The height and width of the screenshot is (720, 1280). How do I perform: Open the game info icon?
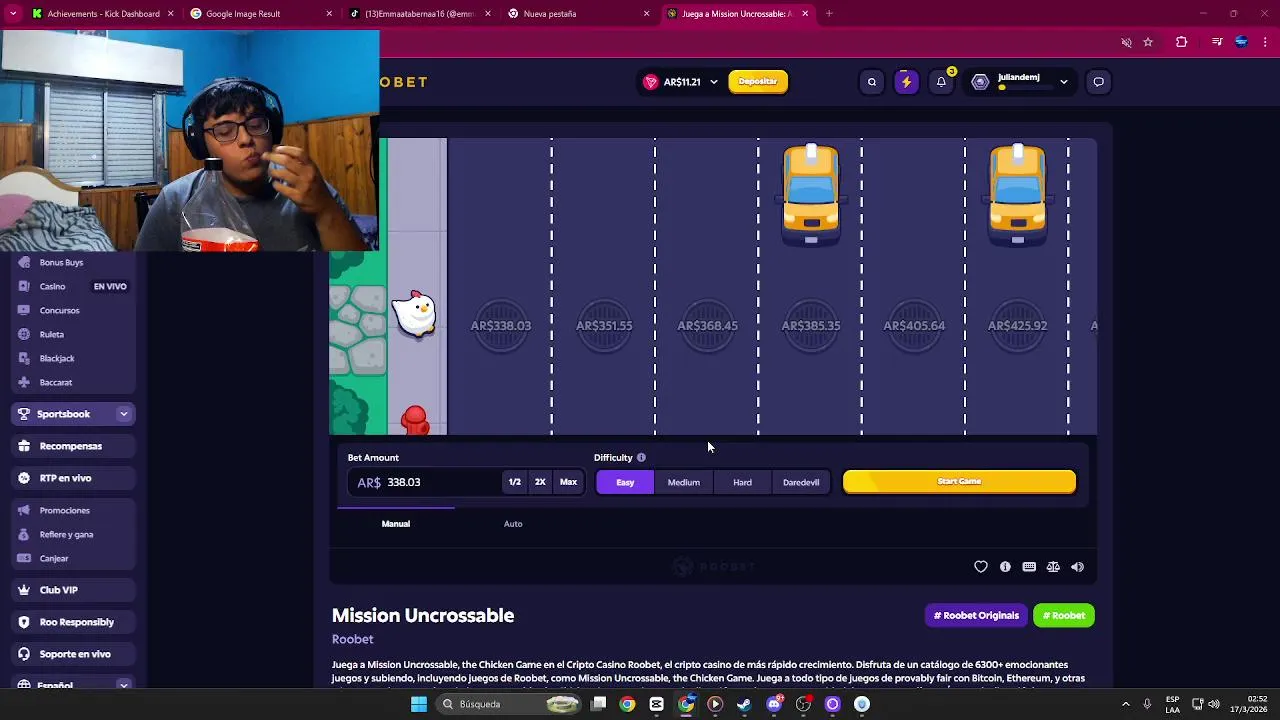[1005, 567]
